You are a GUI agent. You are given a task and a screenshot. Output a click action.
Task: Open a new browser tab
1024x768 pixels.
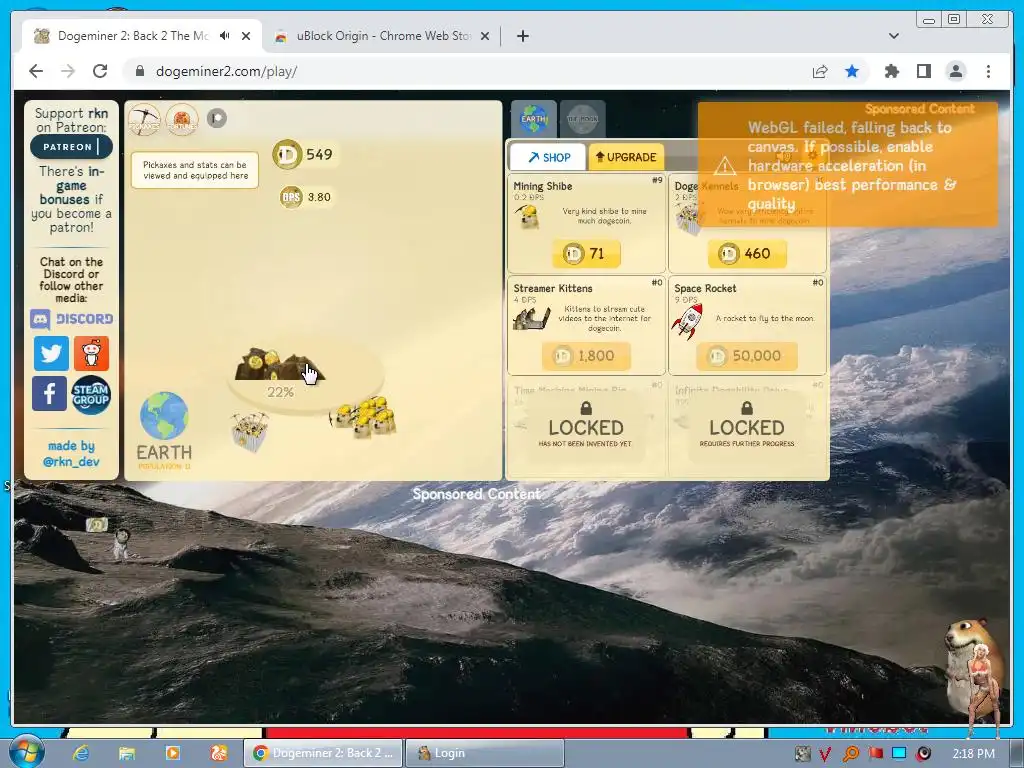[522, 36]
